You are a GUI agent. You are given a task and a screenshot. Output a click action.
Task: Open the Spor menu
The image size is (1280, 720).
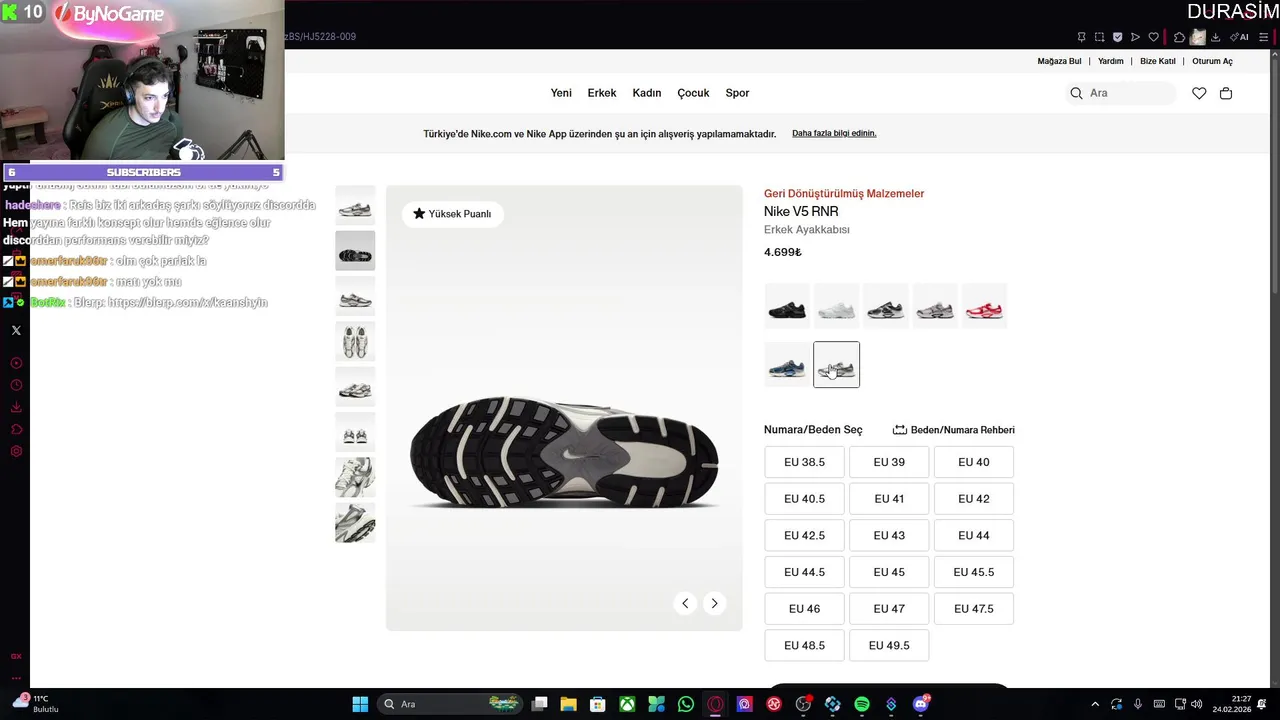737,93
